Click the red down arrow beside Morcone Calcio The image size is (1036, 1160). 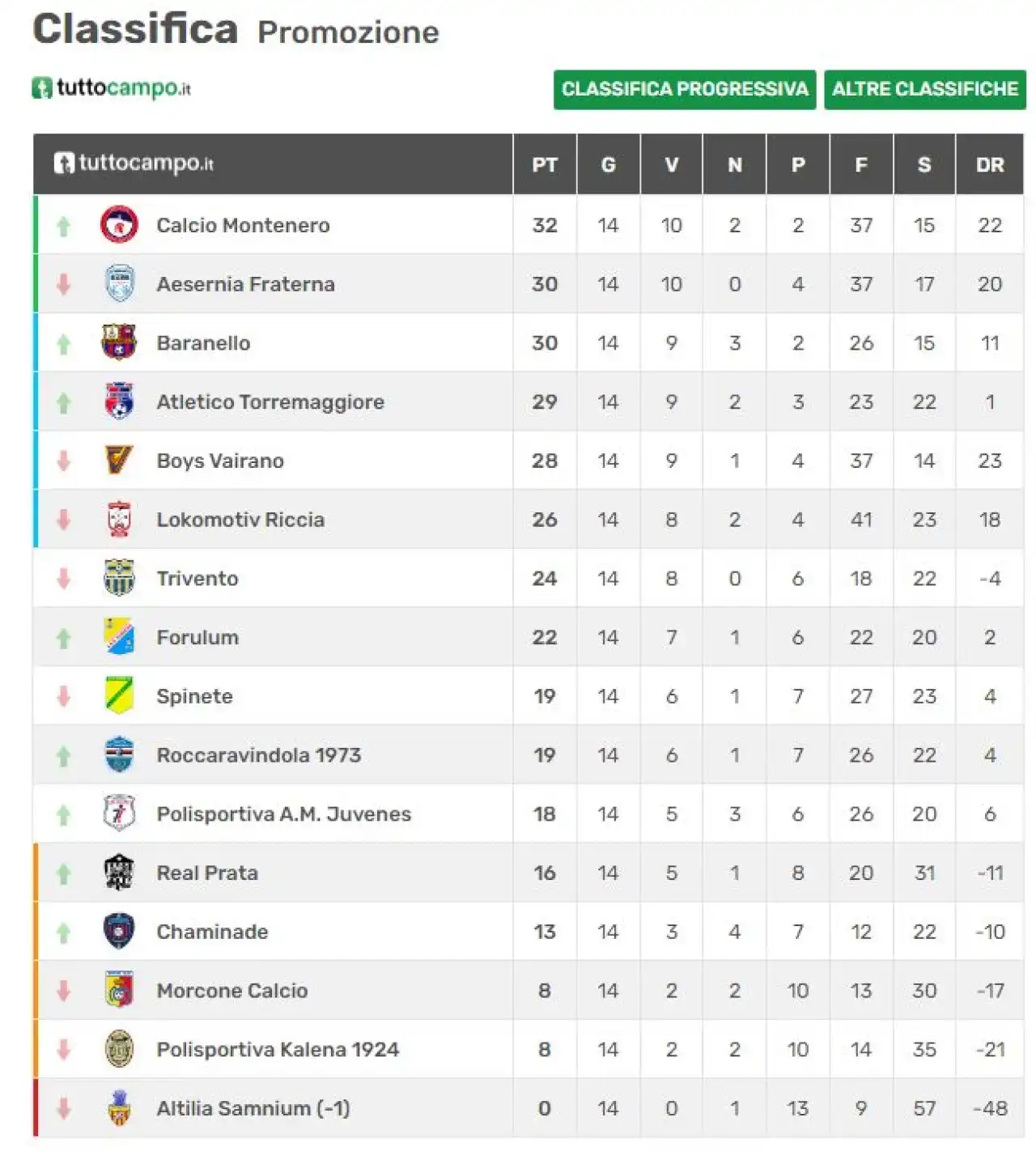[x=64, y=991]
